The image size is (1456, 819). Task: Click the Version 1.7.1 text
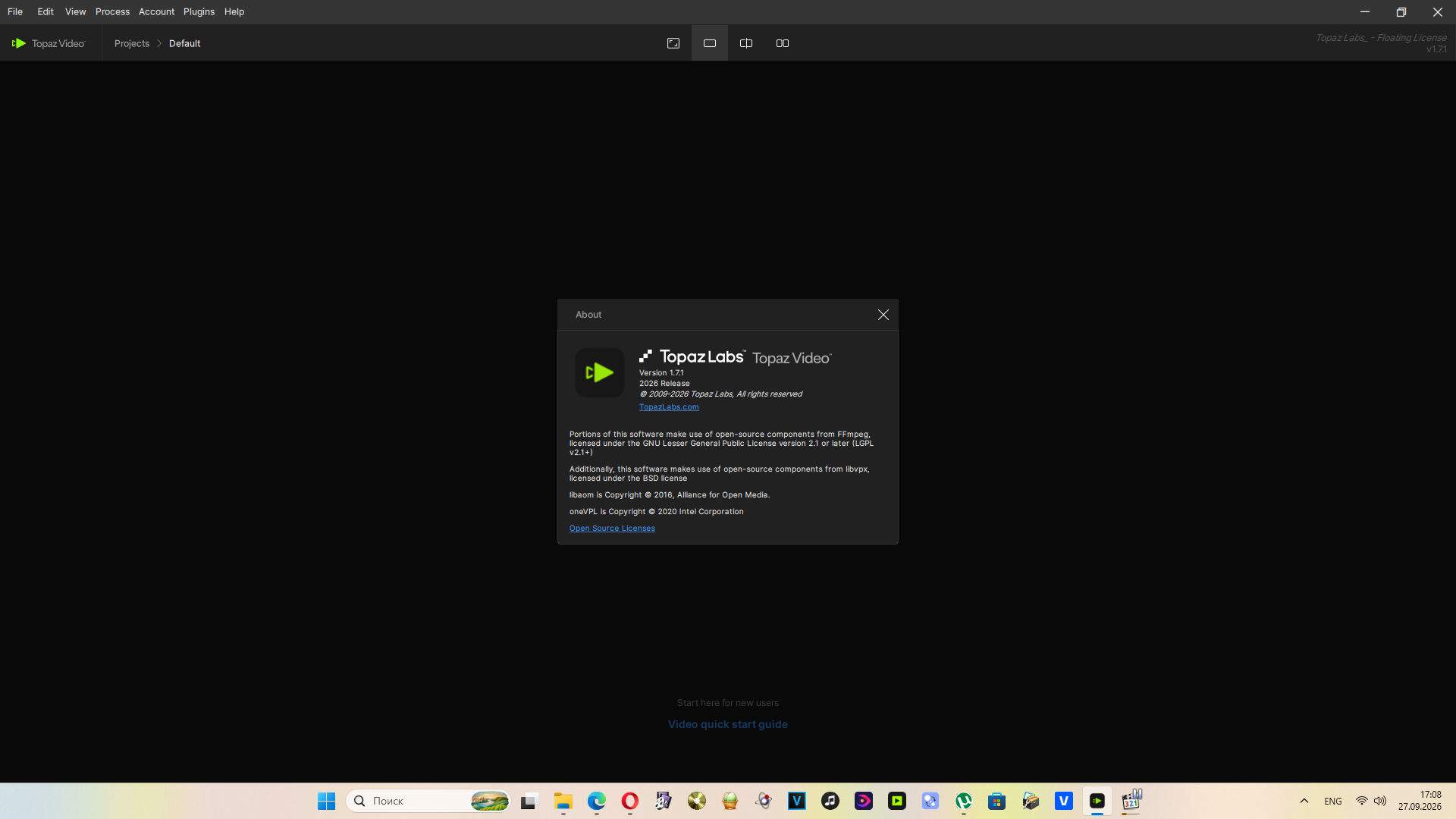[x=661, y=373]
